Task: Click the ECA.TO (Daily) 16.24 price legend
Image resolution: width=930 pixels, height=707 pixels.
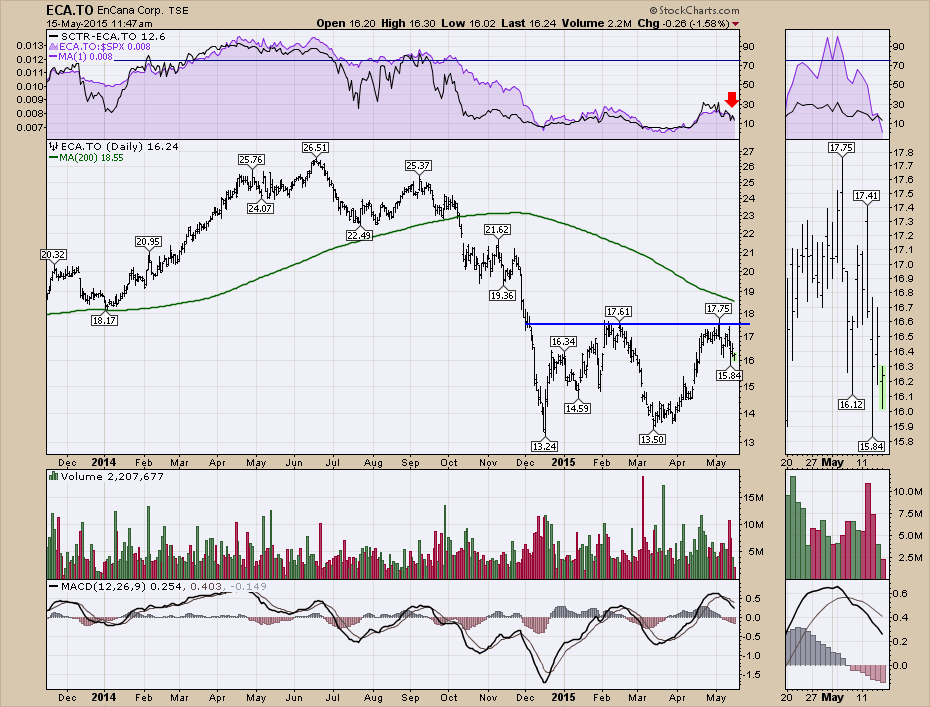Action: pos(114,147)
